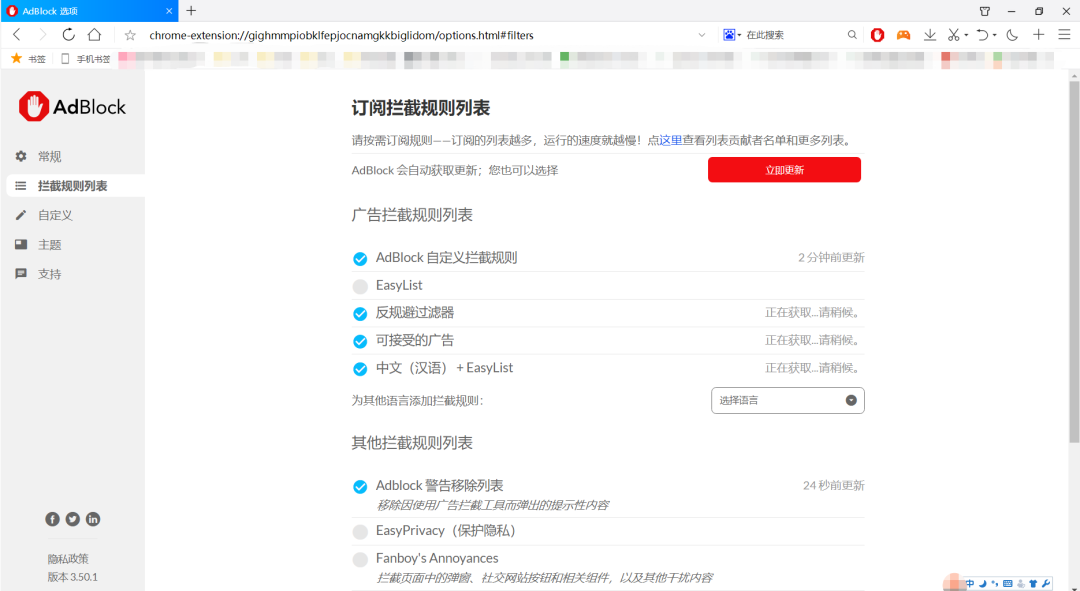Viewport: 1080px width, 591px height.
Task: Uncheck Adblock 警告移除列表
Action: click(360, 486)
